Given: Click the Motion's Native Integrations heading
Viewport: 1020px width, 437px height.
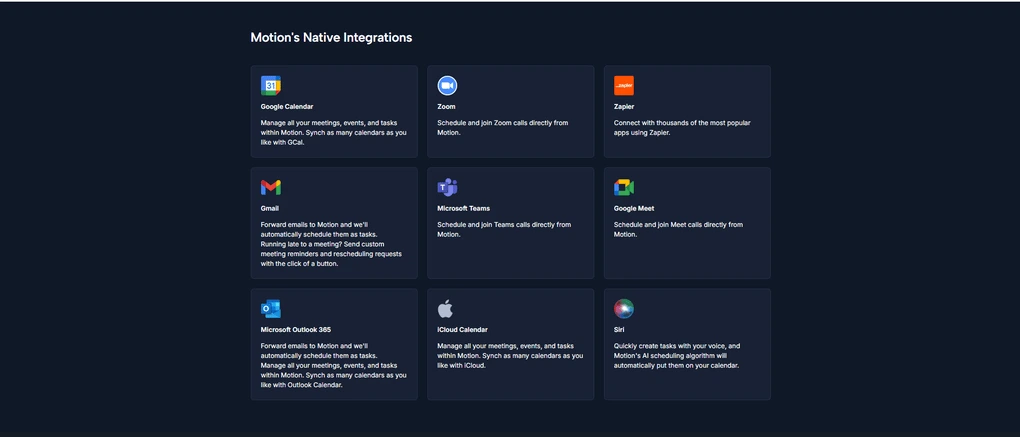Looking at the screenshot, I should click(x=331, y=38).
